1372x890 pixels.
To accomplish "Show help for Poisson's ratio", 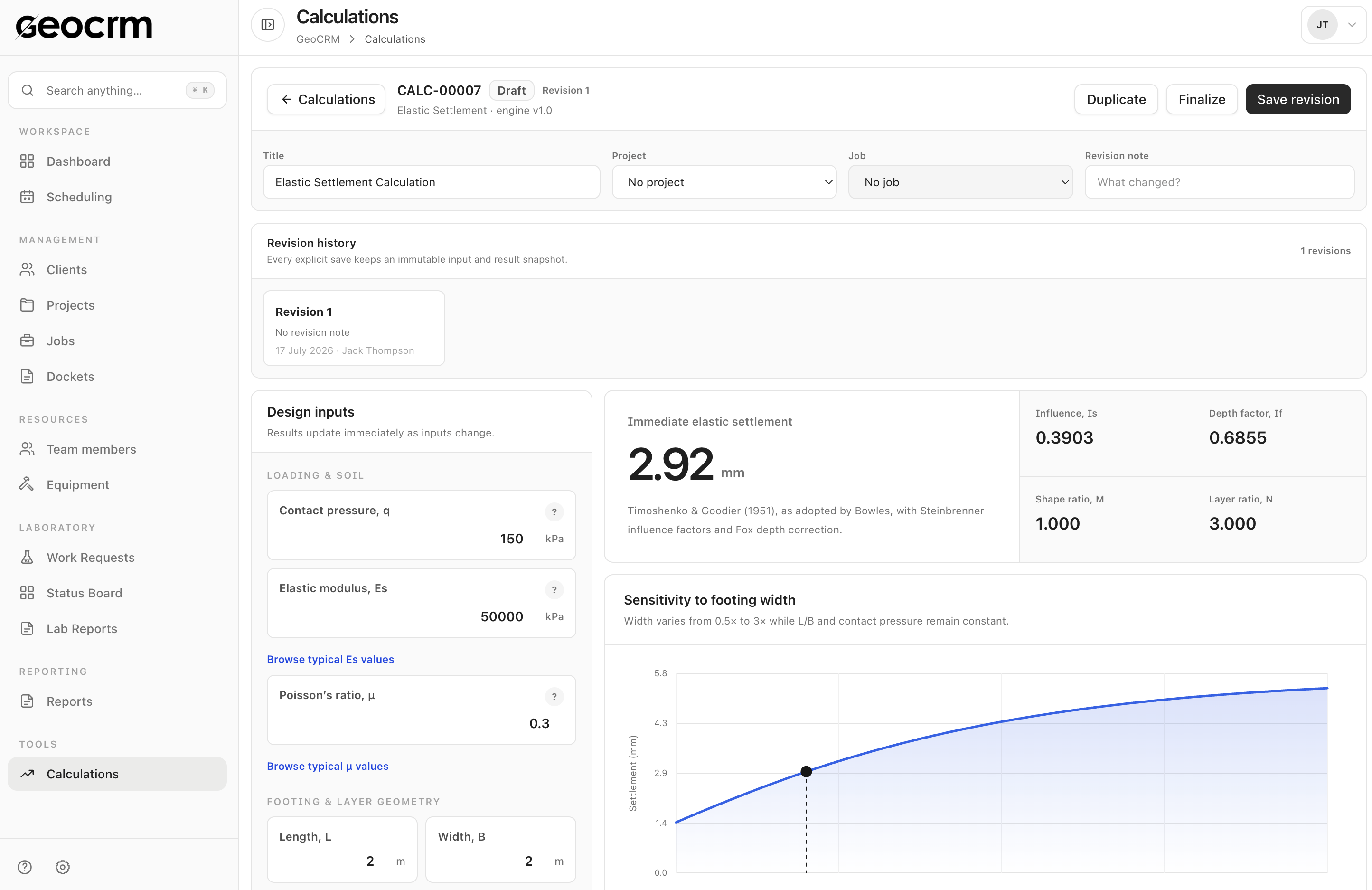I will (x=554, y=696).
